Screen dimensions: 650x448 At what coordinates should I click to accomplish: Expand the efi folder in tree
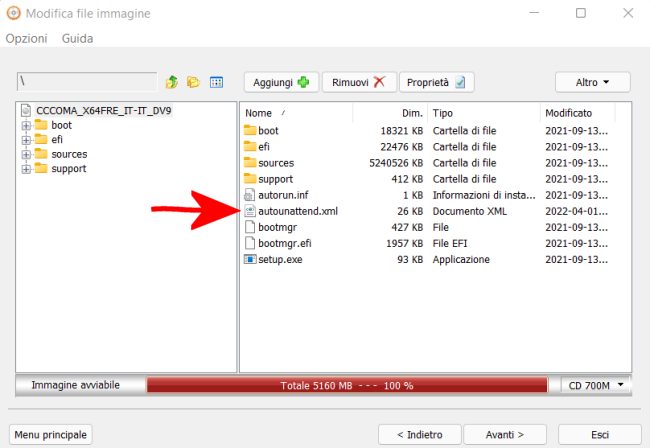click(x=26, y=140)
